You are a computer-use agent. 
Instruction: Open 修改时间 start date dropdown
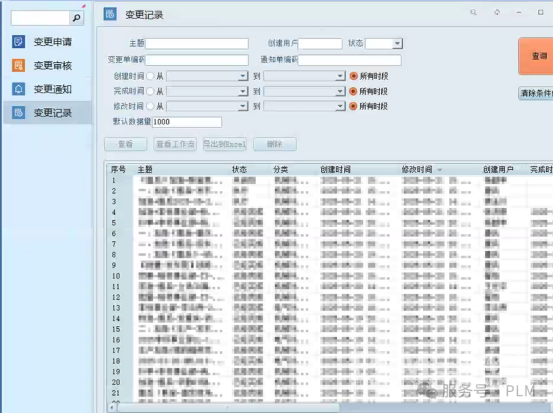pos(243,106)
